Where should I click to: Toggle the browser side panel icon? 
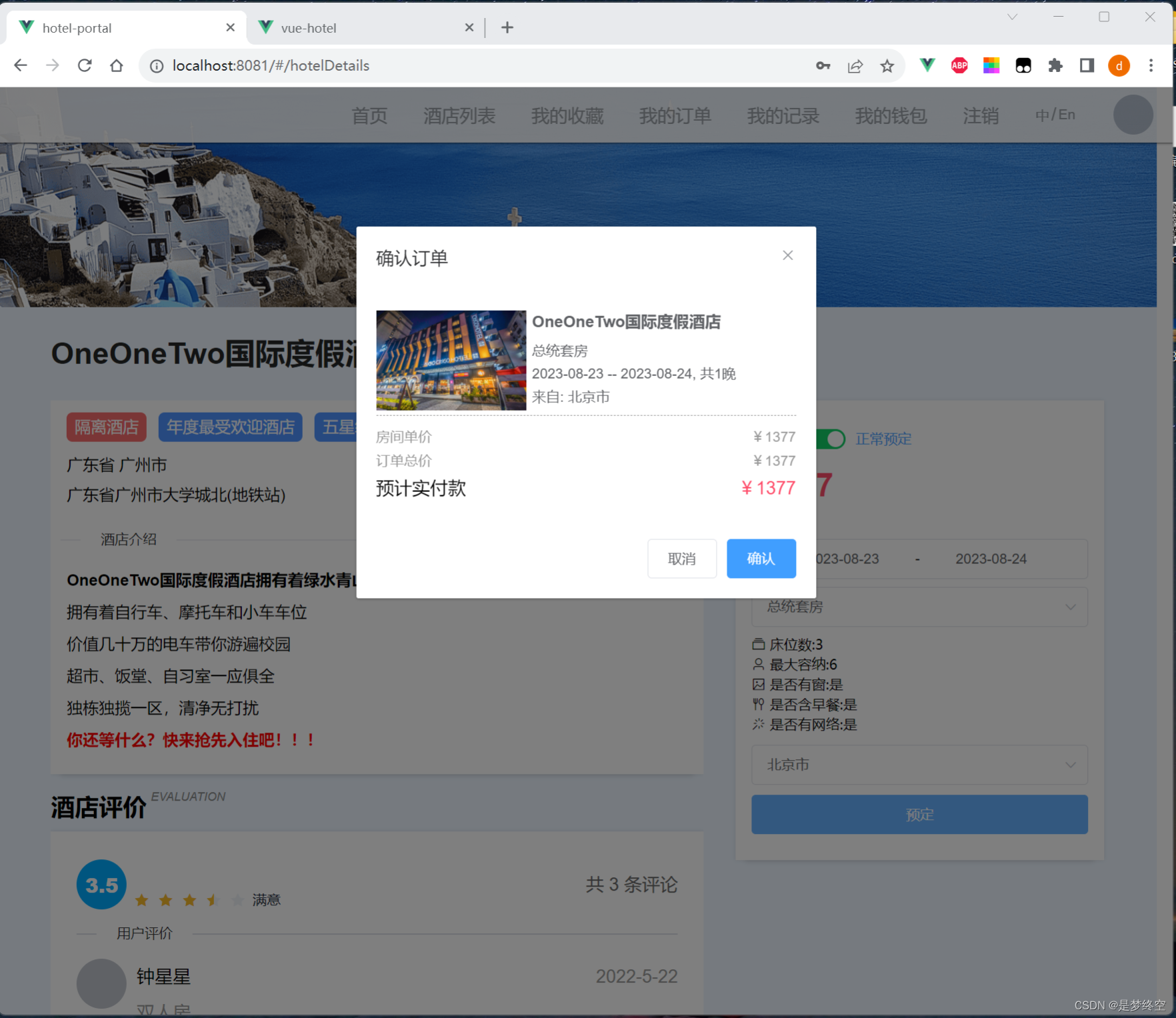[1087, 65]
